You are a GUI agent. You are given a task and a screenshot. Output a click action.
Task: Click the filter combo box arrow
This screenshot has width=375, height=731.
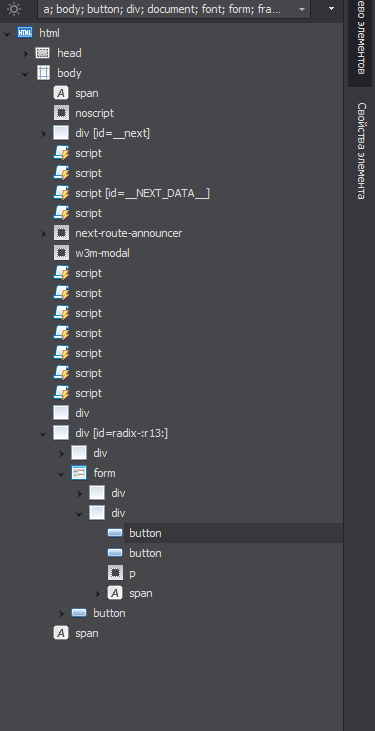coord(302,9)
